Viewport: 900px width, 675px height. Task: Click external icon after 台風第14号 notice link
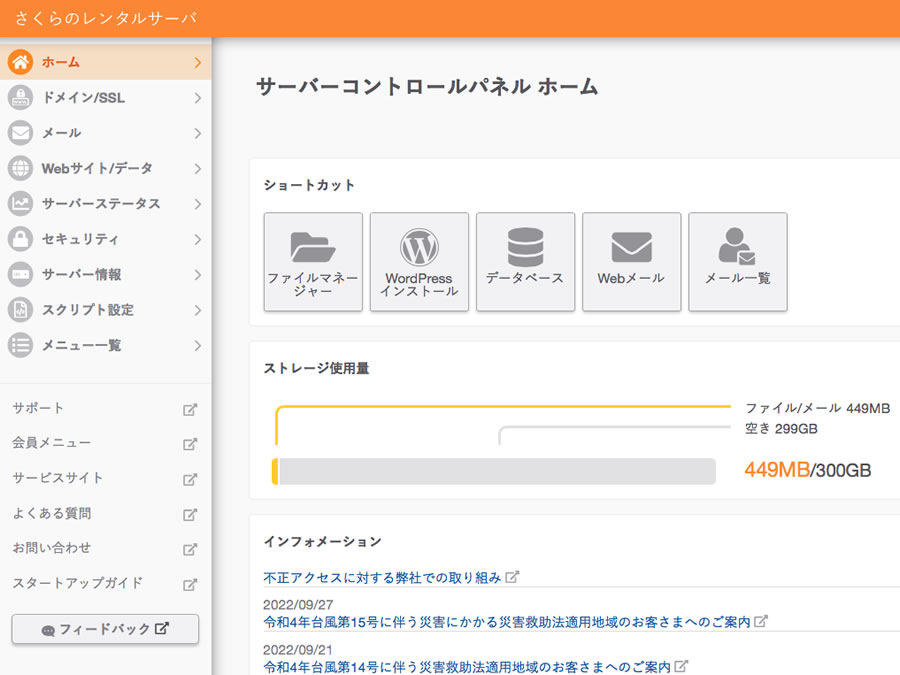[681, 666]
